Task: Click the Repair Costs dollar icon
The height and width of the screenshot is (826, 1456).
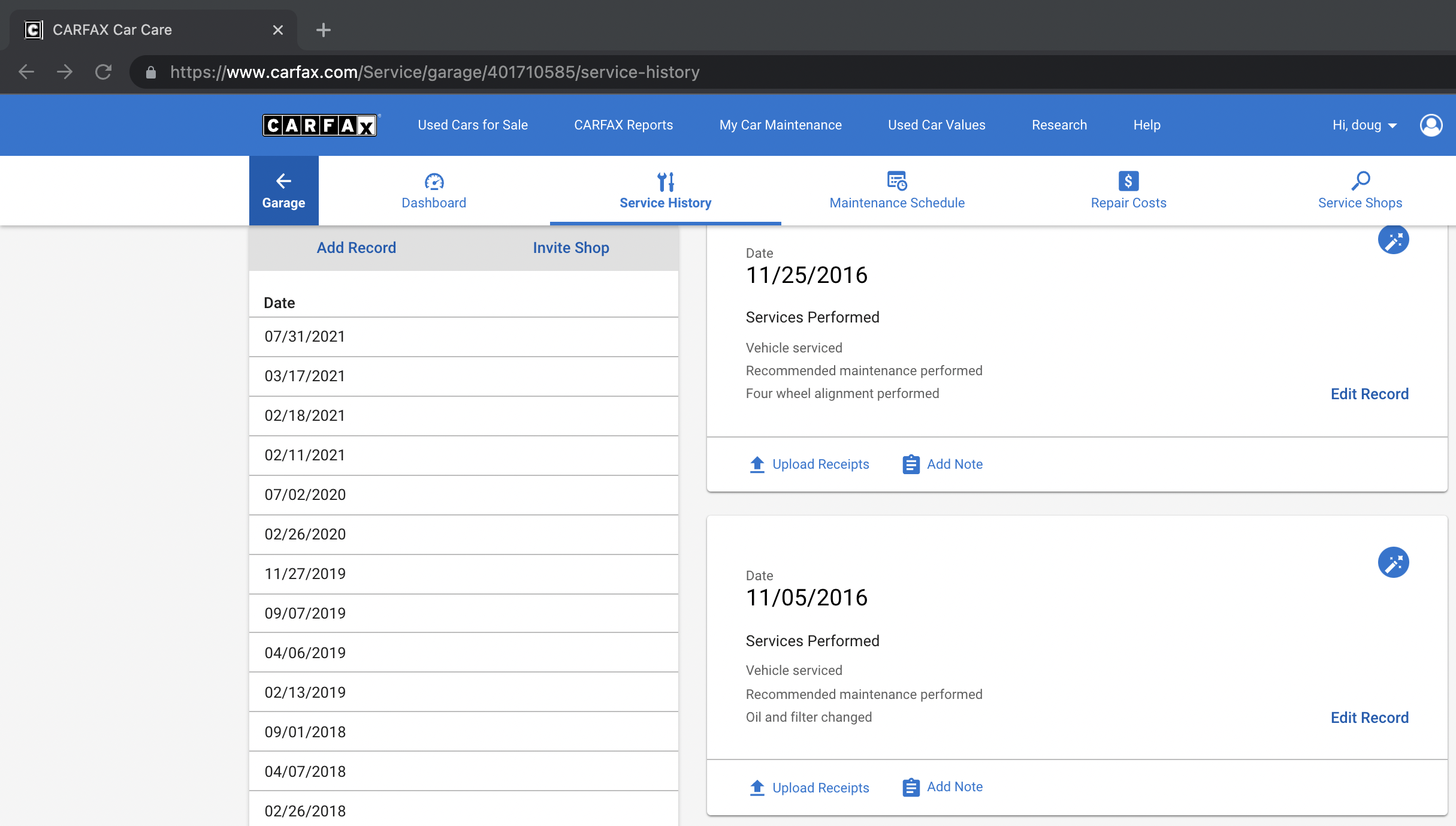Action: point(1128,180)
